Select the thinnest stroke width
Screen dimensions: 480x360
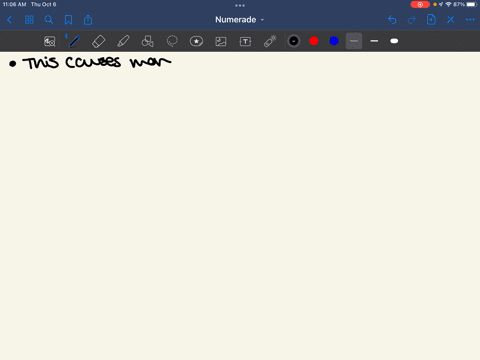coord(354,41)
